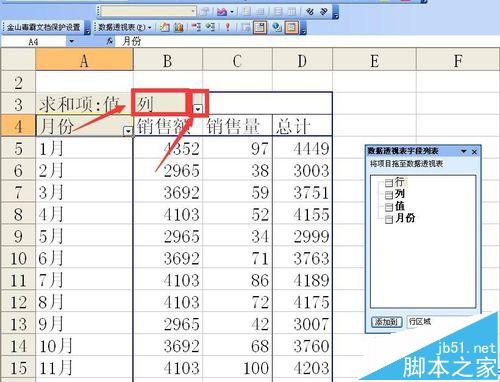Select the 总计 column heading cell

302,126
